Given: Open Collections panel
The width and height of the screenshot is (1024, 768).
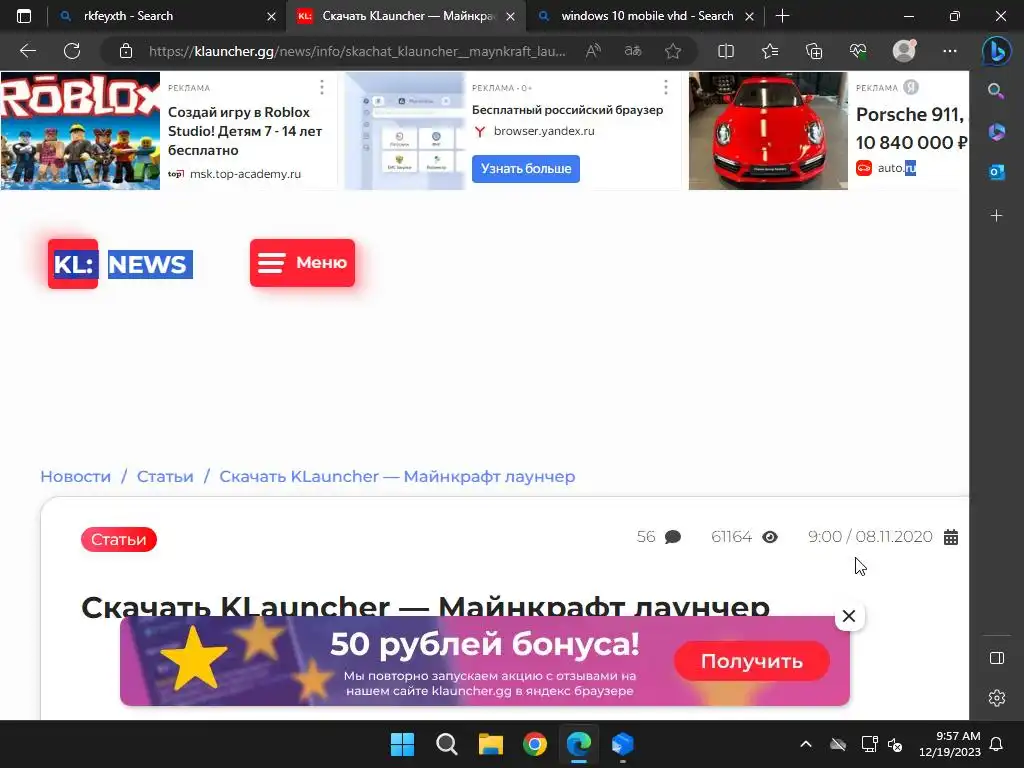Looking at the screenshot, I should (814, 51).
